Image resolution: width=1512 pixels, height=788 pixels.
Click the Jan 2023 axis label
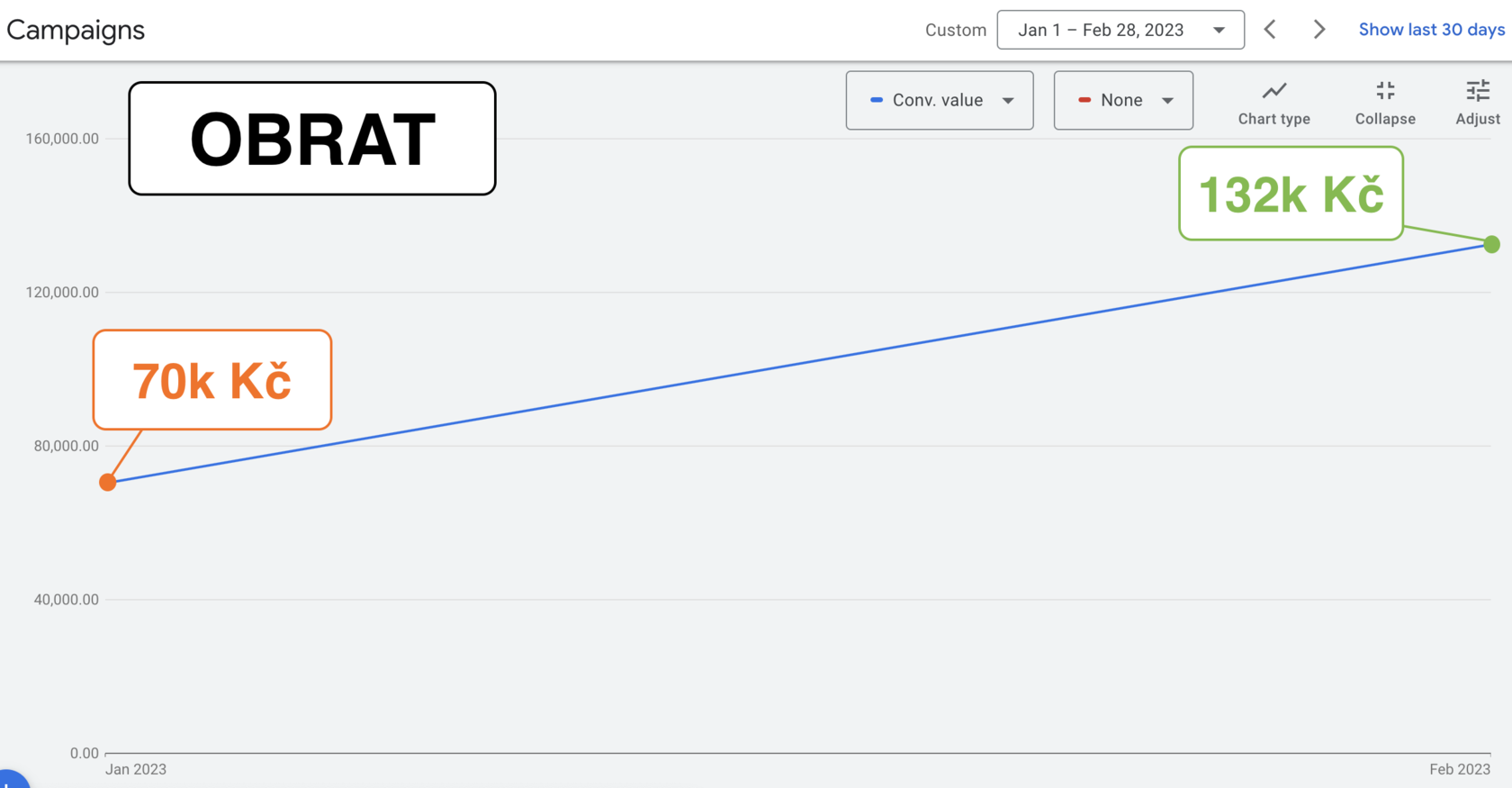click(136, 769)
